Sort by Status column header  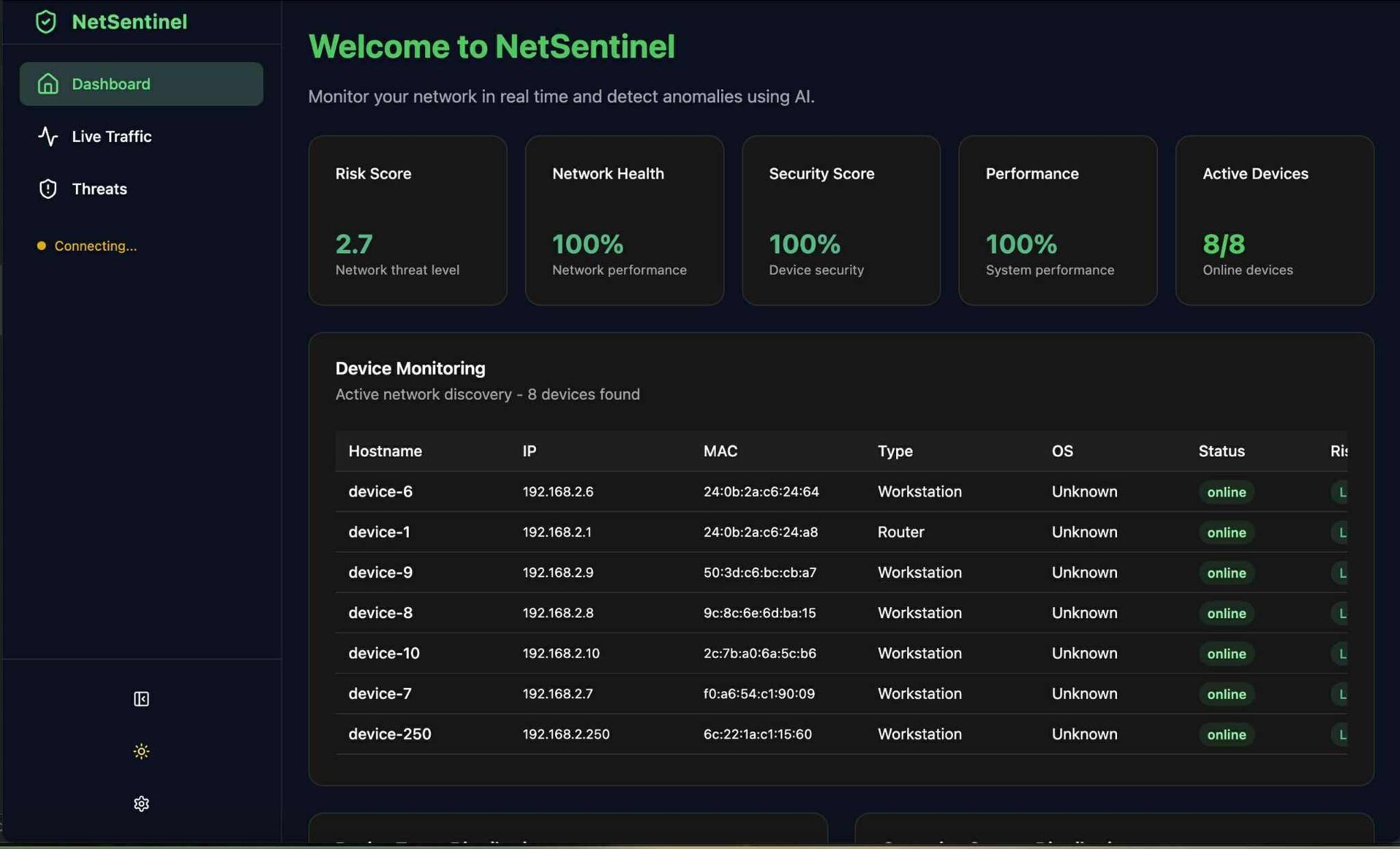(x=1221, y=451)
